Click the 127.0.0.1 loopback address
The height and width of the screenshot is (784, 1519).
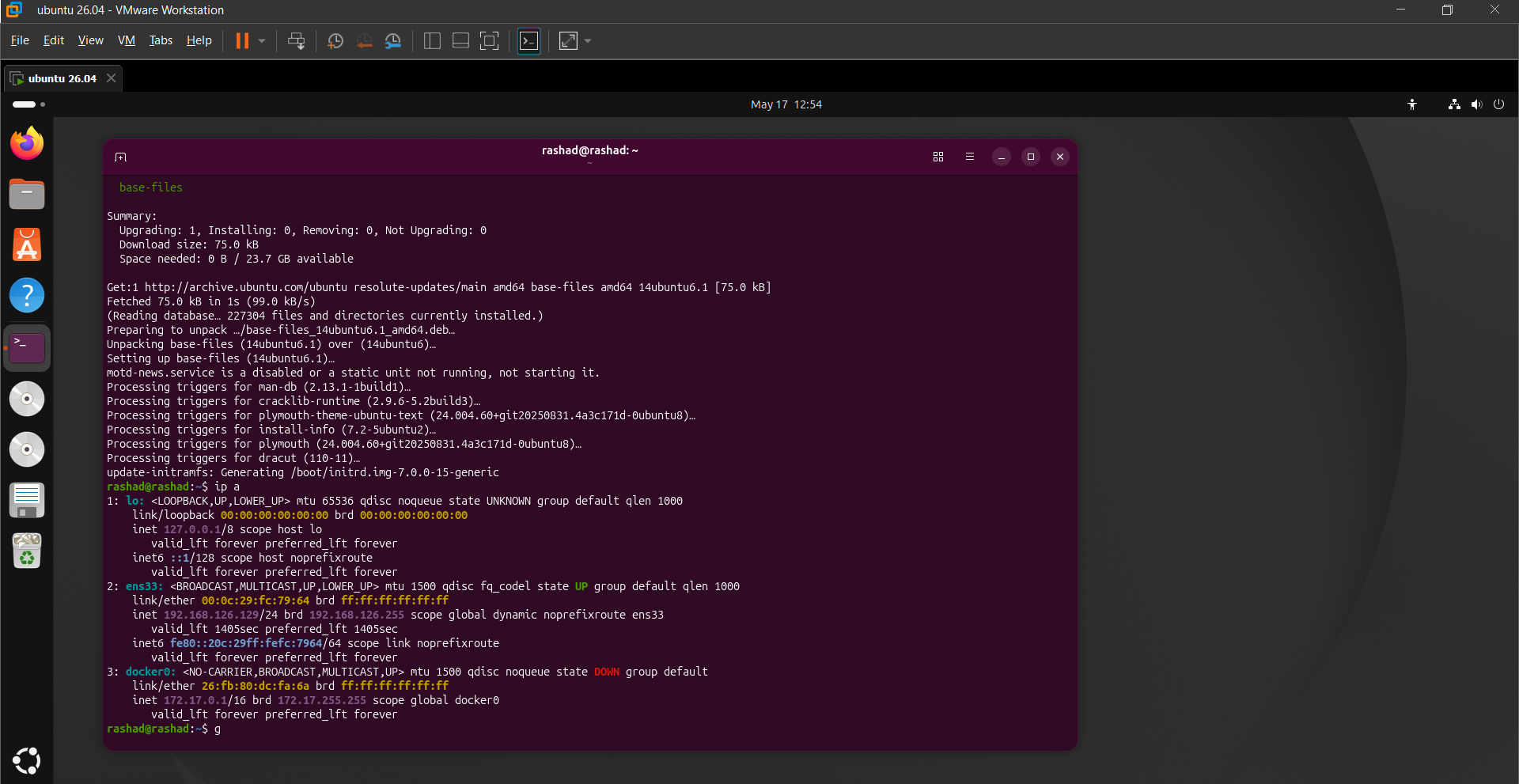(x=192, y=529)
